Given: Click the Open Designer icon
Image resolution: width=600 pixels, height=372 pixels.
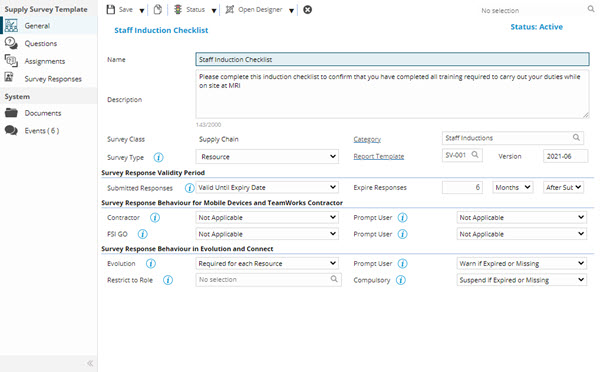Looking at the screenshot, I should click(230, 10).
